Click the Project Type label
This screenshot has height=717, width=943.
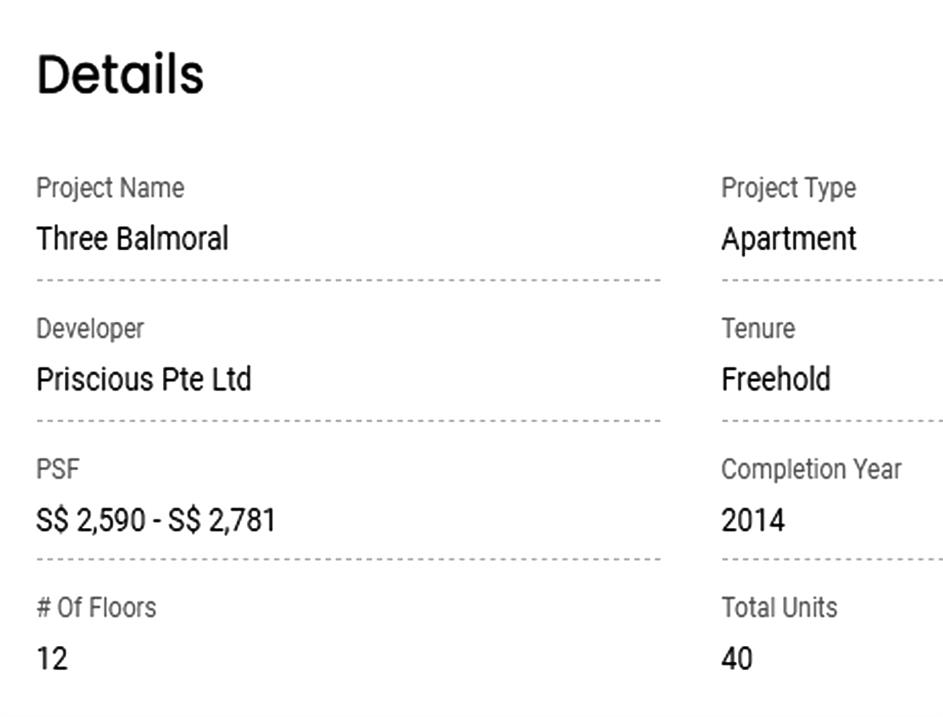(788, 188)
